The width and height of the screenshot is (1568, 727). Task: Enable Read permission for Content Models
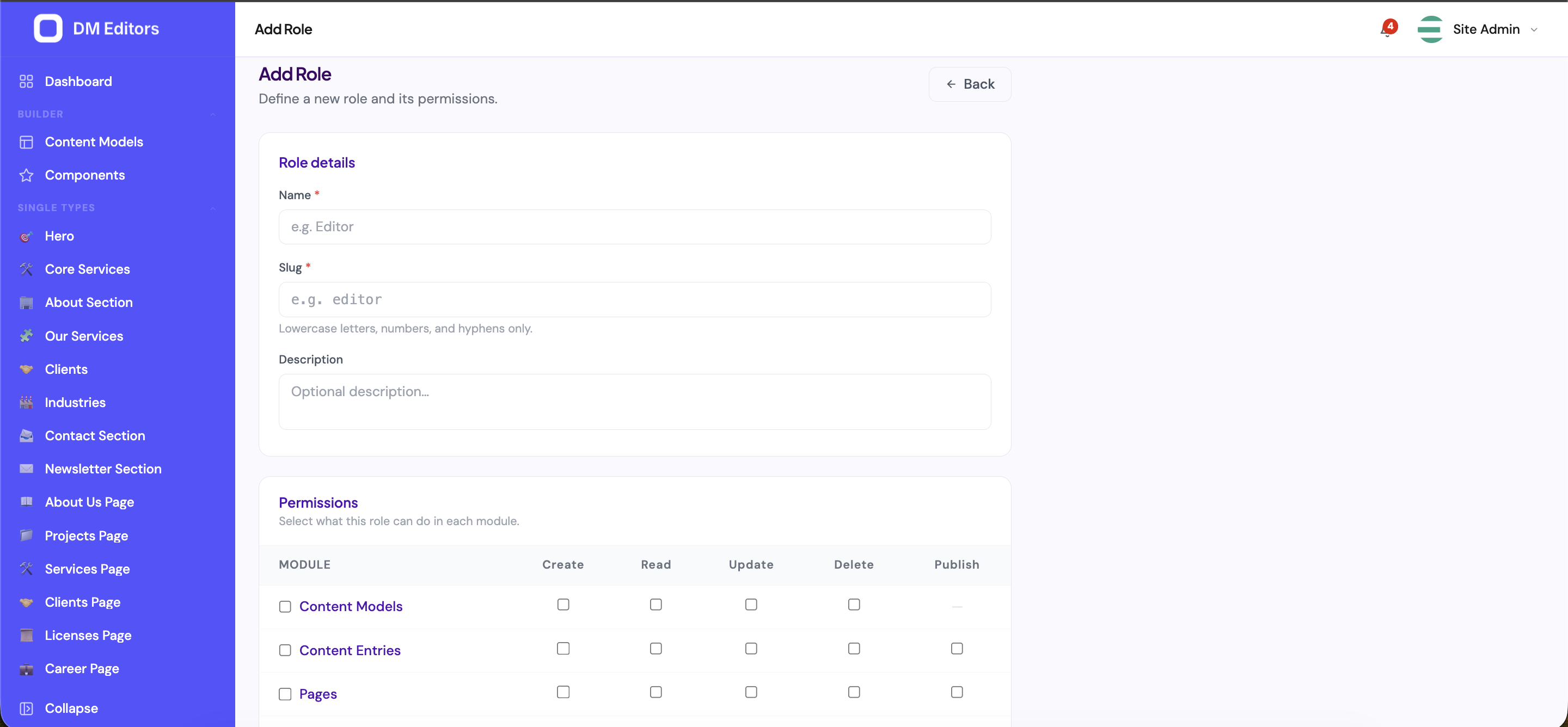click(x=656, y=604)
